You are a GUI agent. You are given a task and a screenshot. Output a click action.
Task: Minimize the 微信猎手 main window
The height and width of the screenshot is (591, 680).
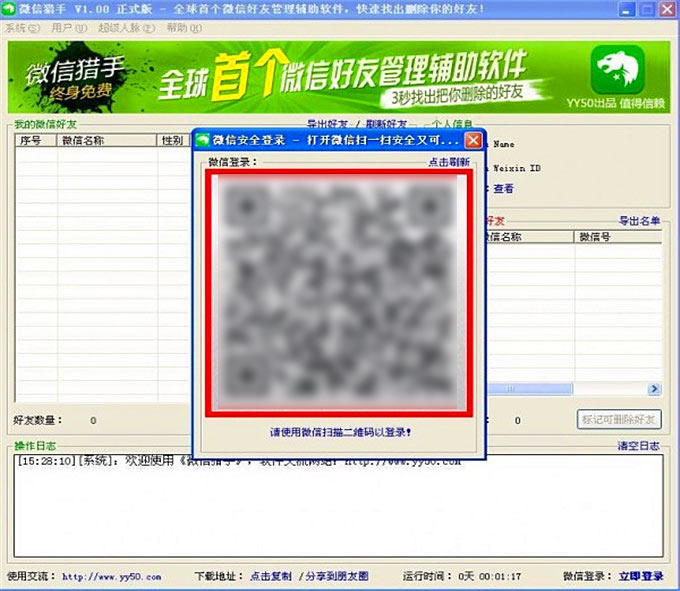pyautogui.click(x=625, y=9)
